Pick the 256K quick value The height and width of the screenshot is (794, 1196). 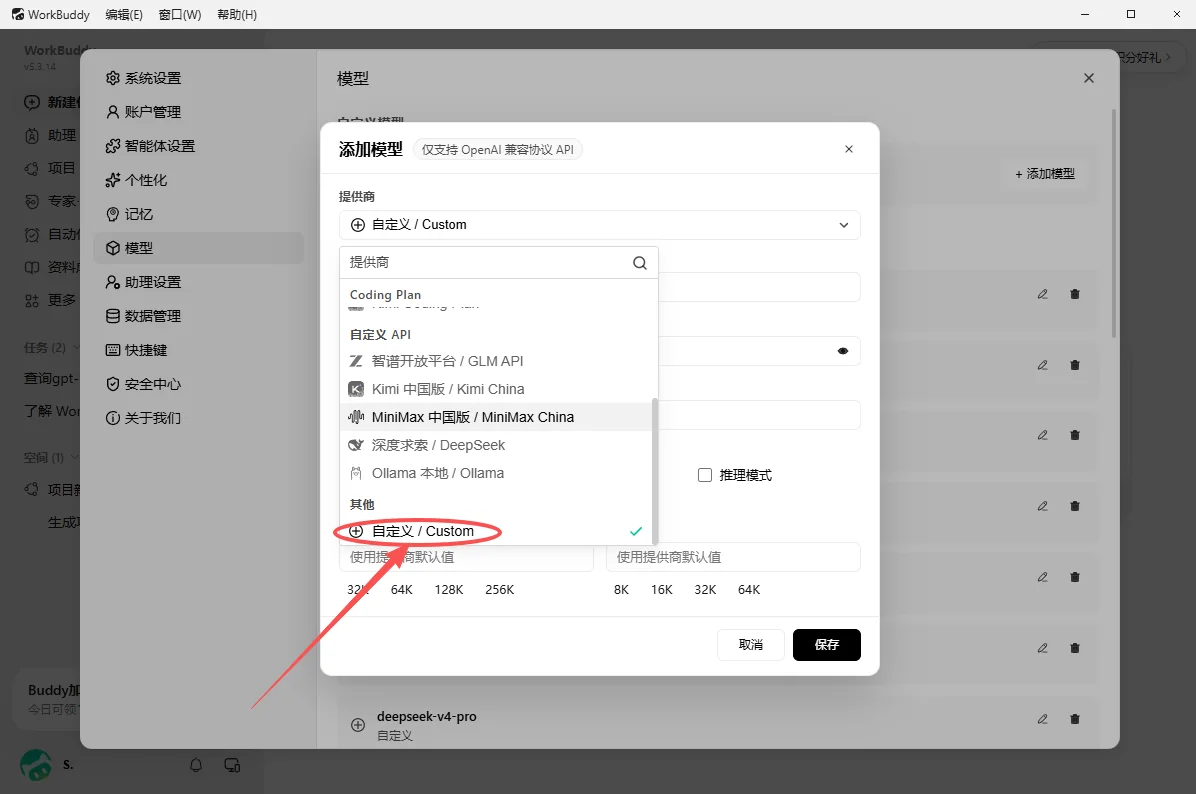(x=500, y=590)
